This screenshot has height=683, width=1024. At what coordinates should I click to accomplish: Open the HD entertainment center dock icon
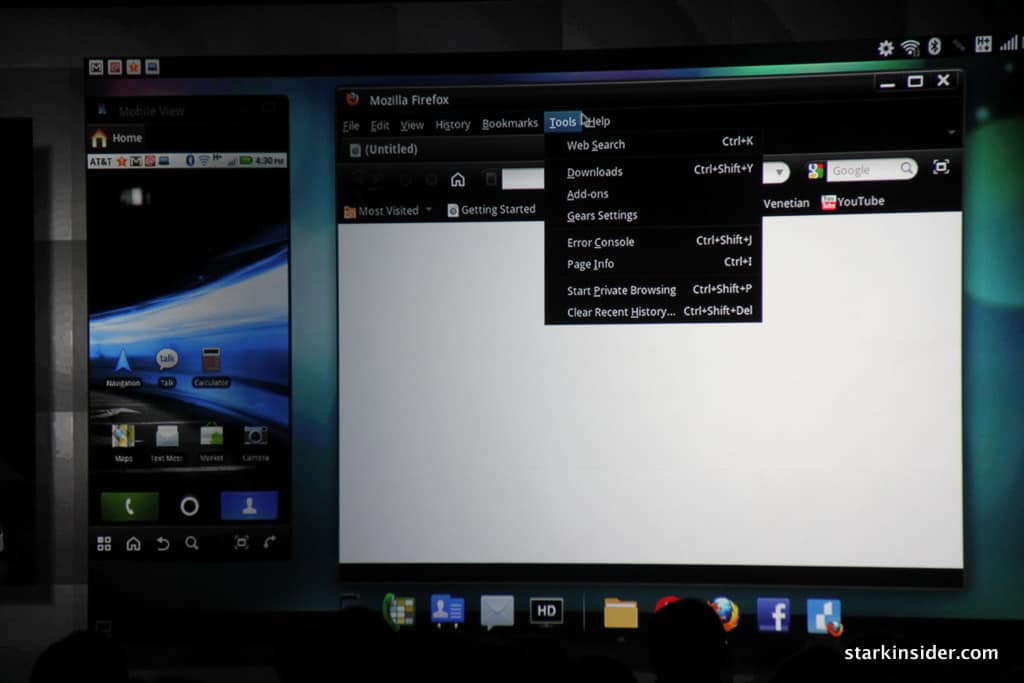[x=547, y=611]
